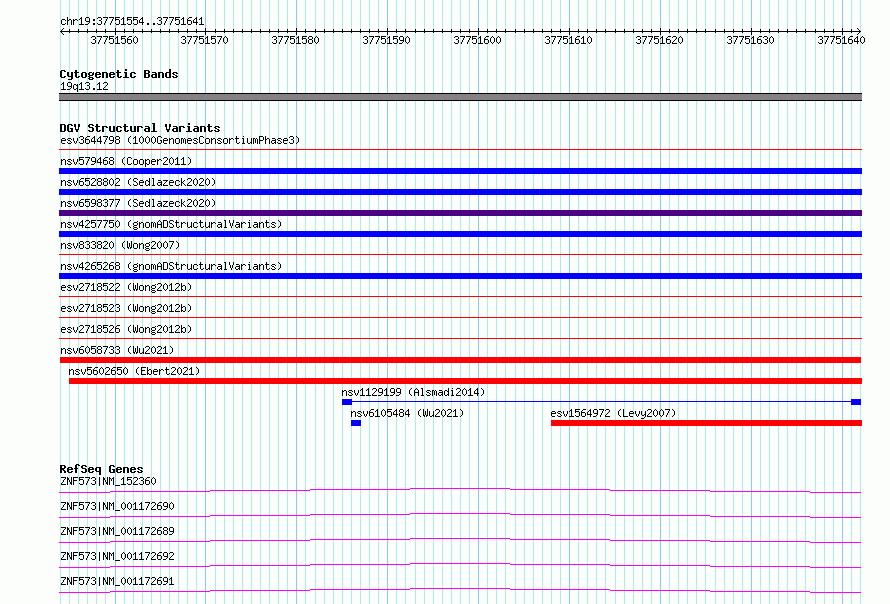Open gene label ZNF573|NM_001172690
The image size is (890, 604).
click(117, 506)
